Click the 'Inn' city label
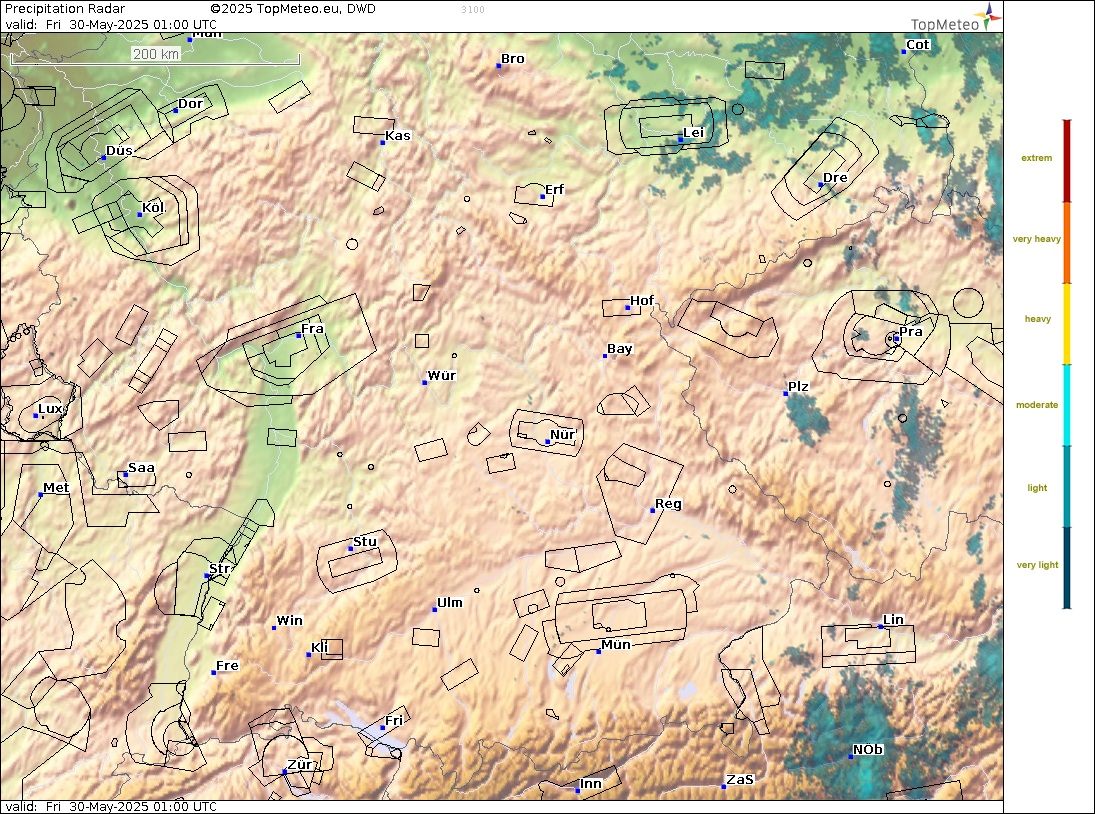The width and height of the screenshot is (1095, 814). tap(591, 783)
